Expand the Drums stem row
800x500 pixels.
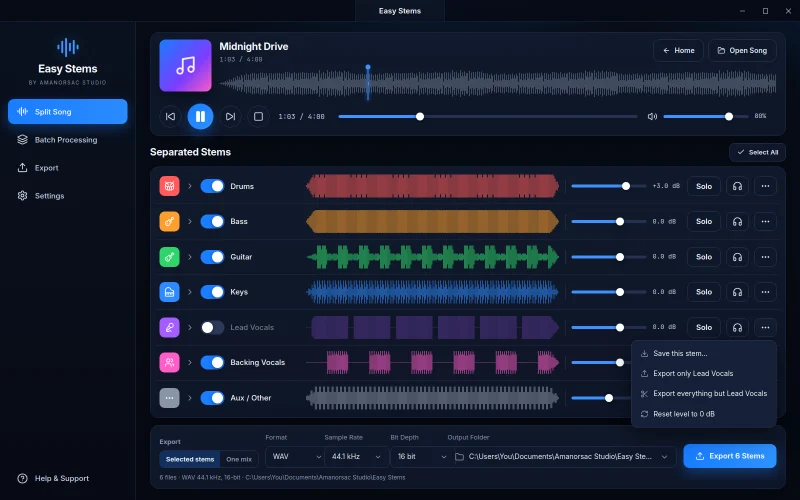click(190, 186)
